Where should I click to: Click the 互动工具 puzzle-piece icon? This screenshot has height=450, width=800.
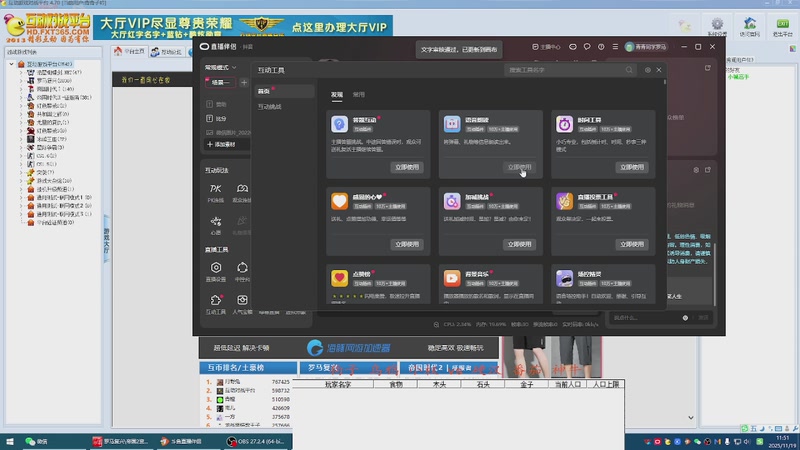(x=216, y=300)
